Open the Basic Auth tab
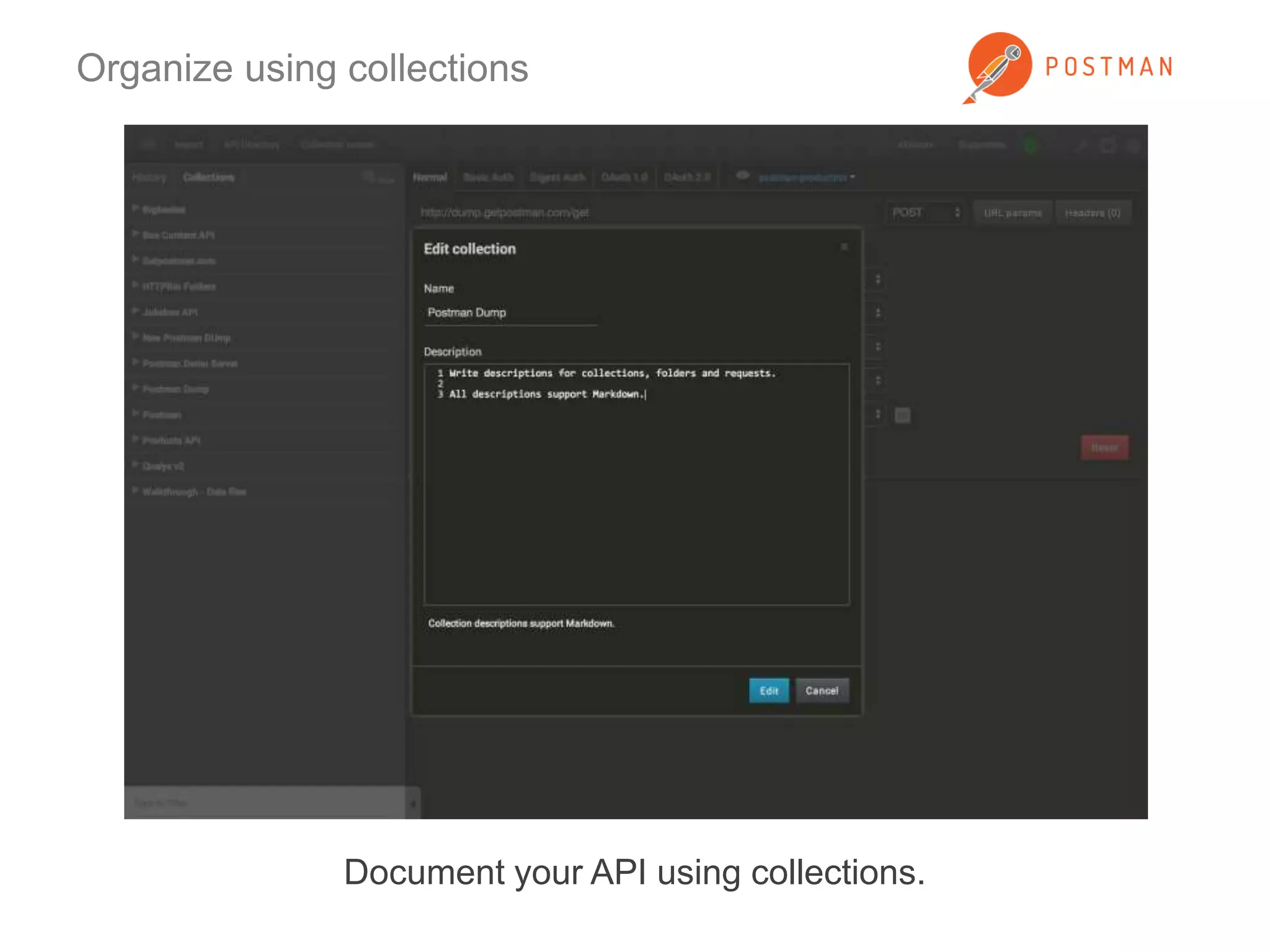The height and width of the screenshot is (952, 1270). coord(489,177)
